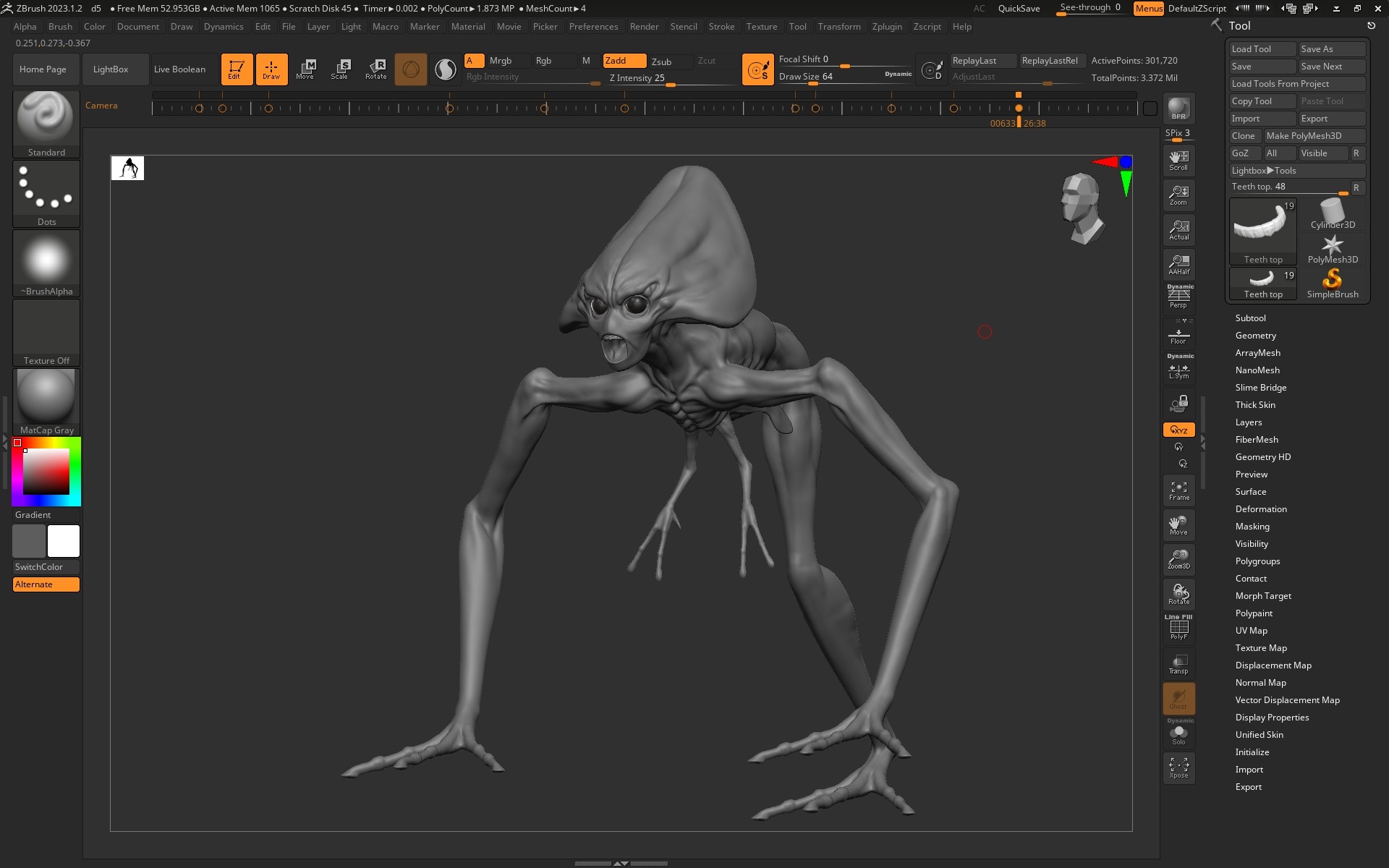Select the Zoom3D navigation icon
1389x868 pixels.
1178,559
